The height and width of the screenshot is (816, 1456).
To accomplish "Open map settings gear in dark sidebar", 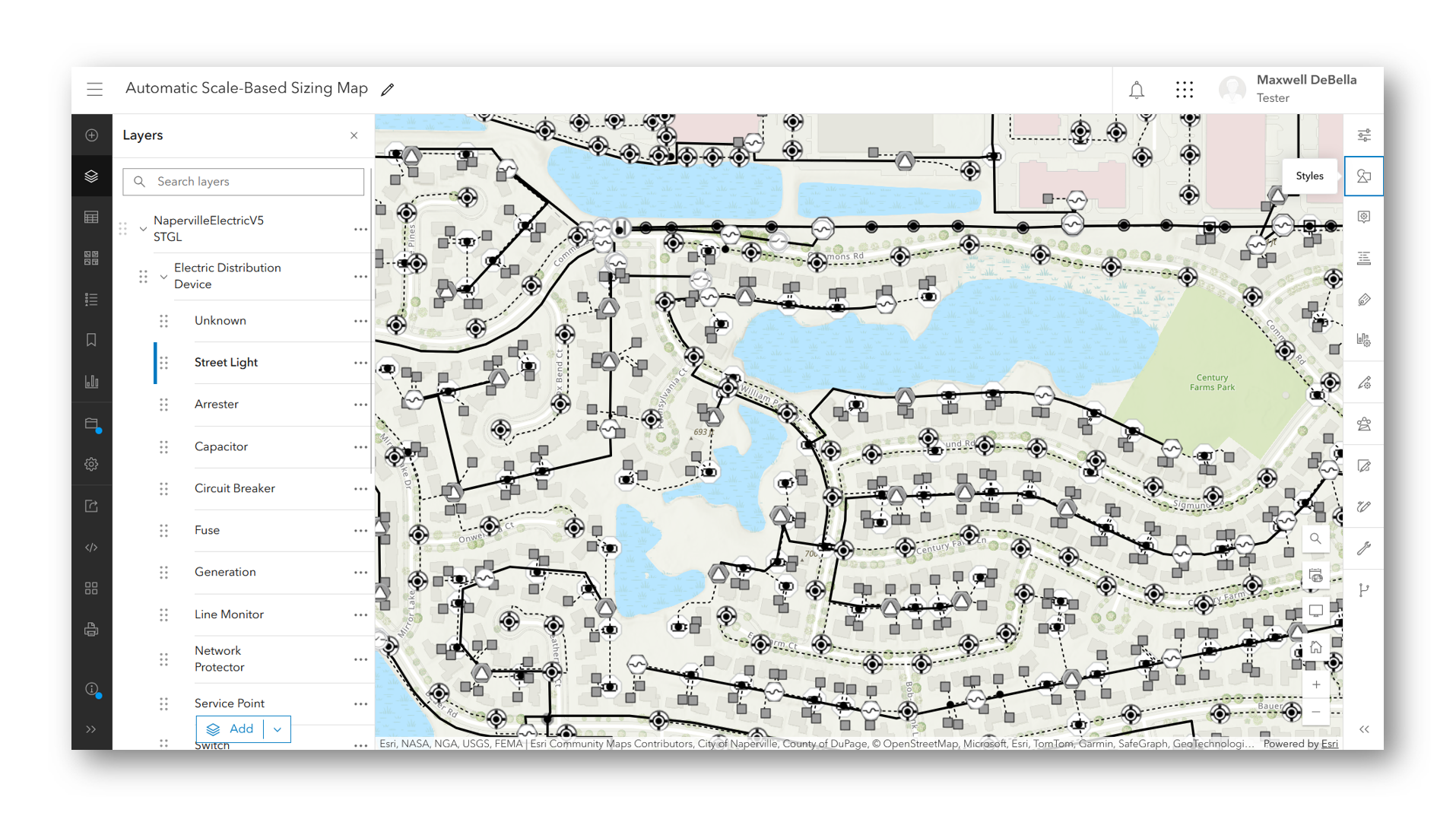I will (x=91, y=464).
